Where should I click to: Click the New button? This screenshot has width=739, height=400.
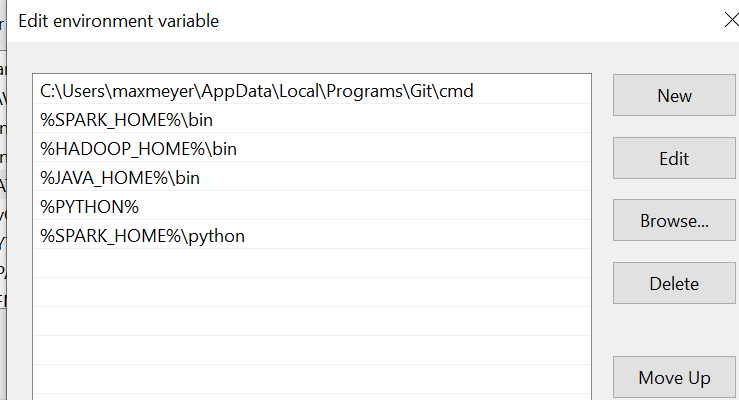(x=674, y=95)
